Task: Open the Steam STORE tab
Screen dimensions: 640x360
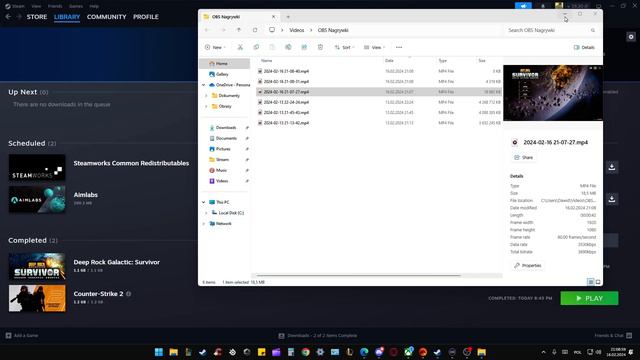Action: (x=37, y=17)
